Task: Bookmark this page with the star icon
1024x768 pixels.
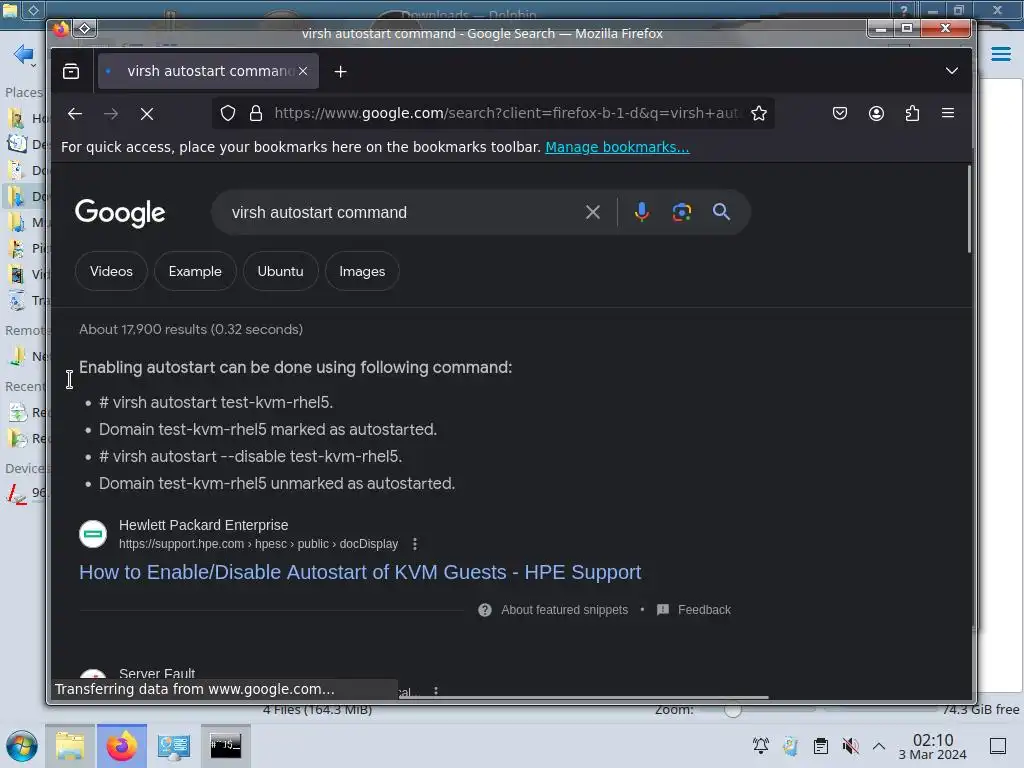Action: 759,114
